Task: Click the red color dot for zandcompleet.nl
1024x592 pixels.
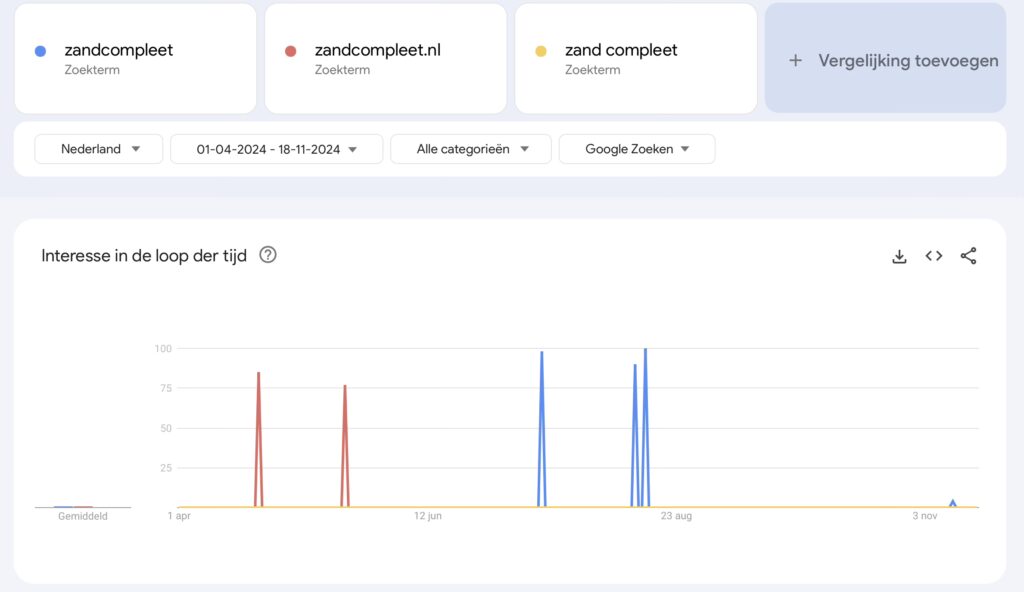Action: click(291, 51)
